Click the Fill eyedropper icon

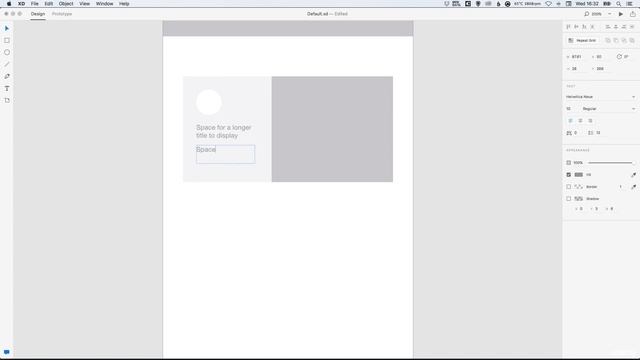633,175
